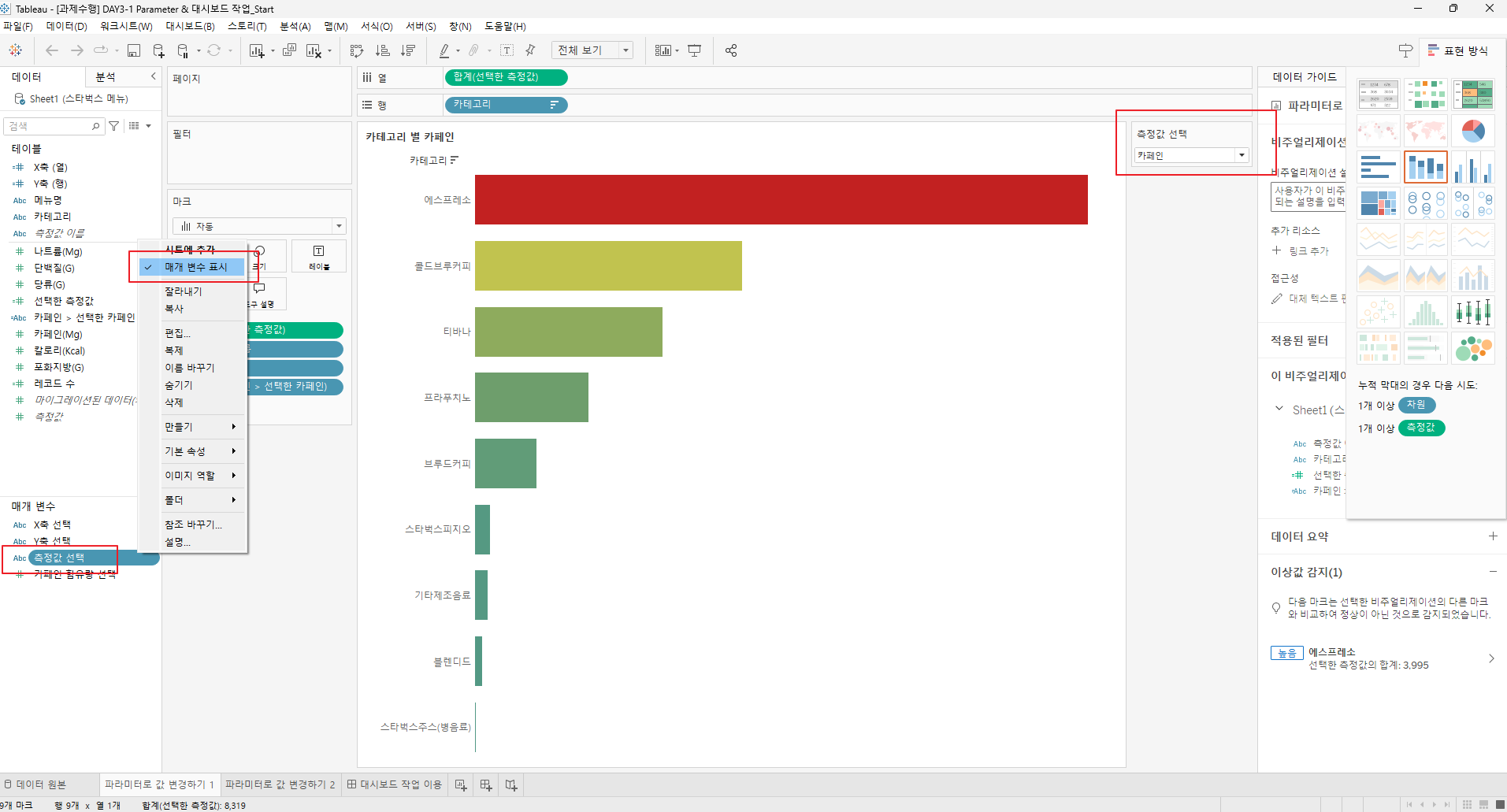Click the 링크 추가 link
Viewport: 1507px width, 812px height.
point(1308,250)
